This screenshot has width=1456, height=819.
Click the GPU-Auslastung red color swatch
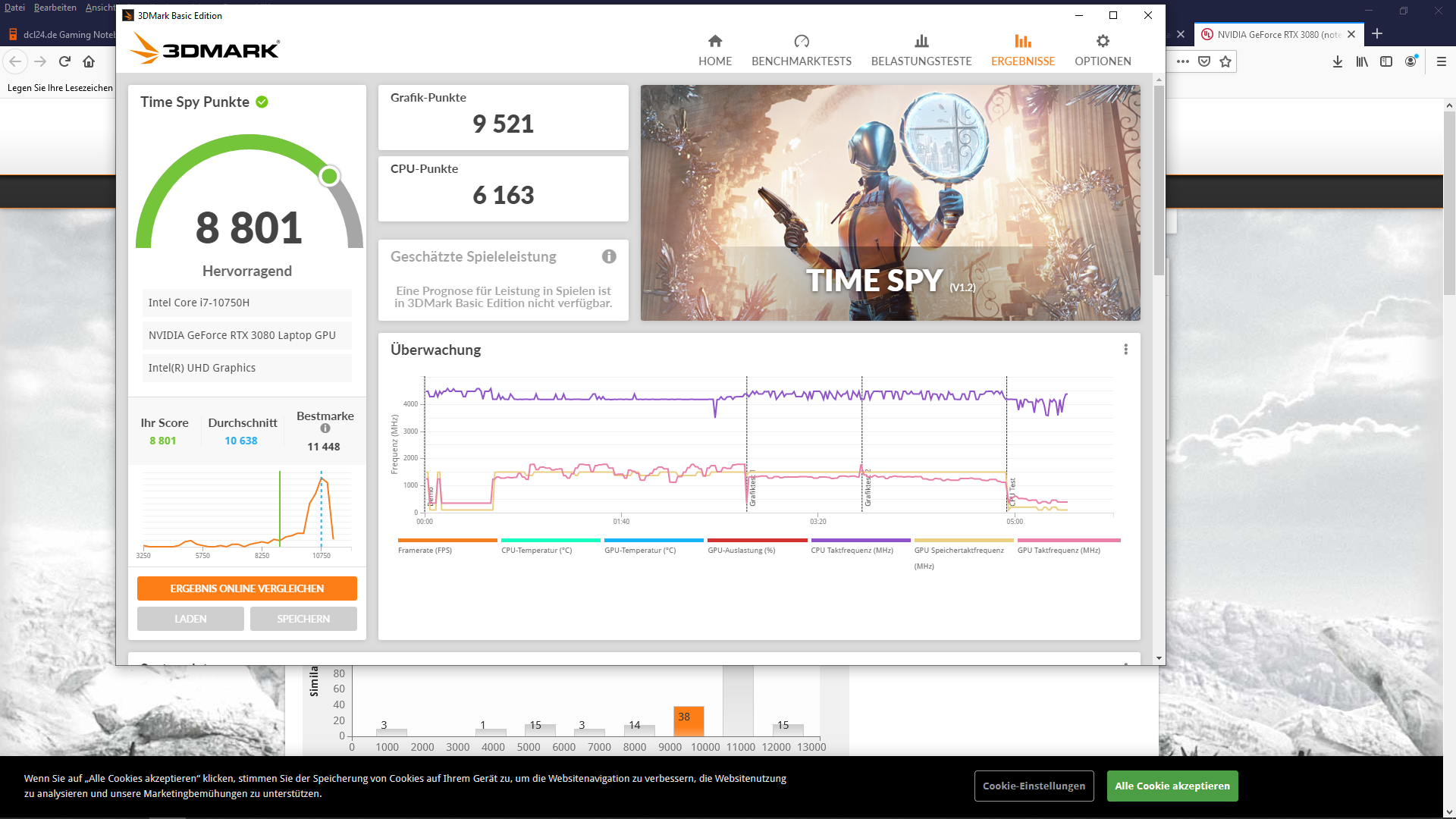pos(756,541)
